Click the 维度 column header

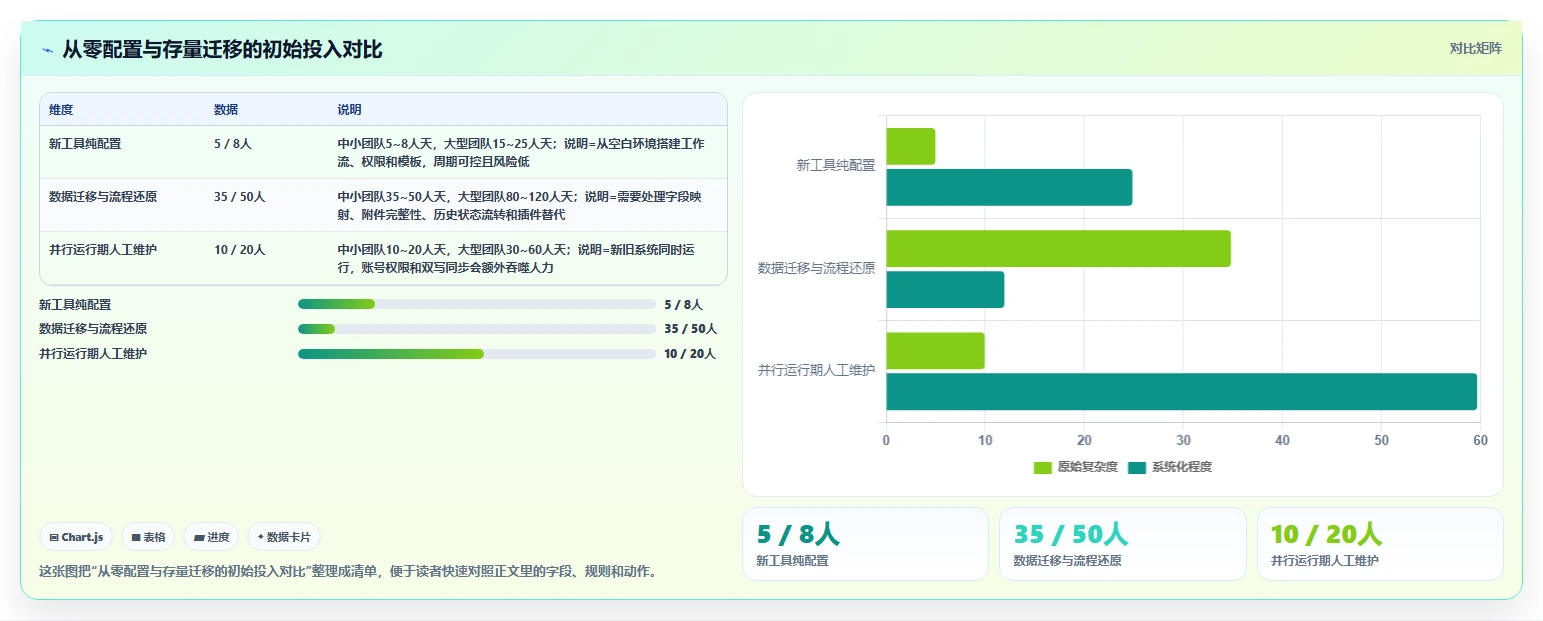click(x=61, y=110)
